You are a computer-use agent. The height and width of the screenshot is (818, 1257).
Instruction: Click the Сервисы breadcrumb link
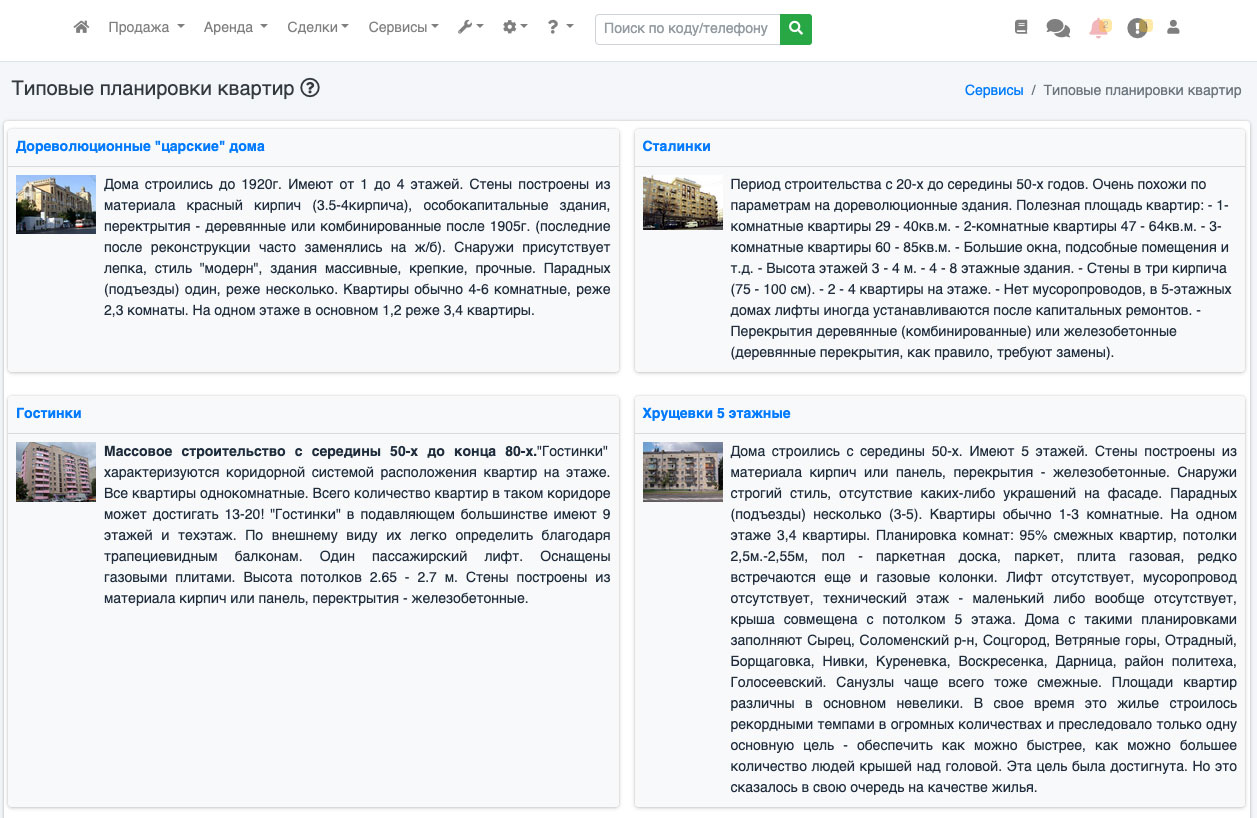click(993, 90)
